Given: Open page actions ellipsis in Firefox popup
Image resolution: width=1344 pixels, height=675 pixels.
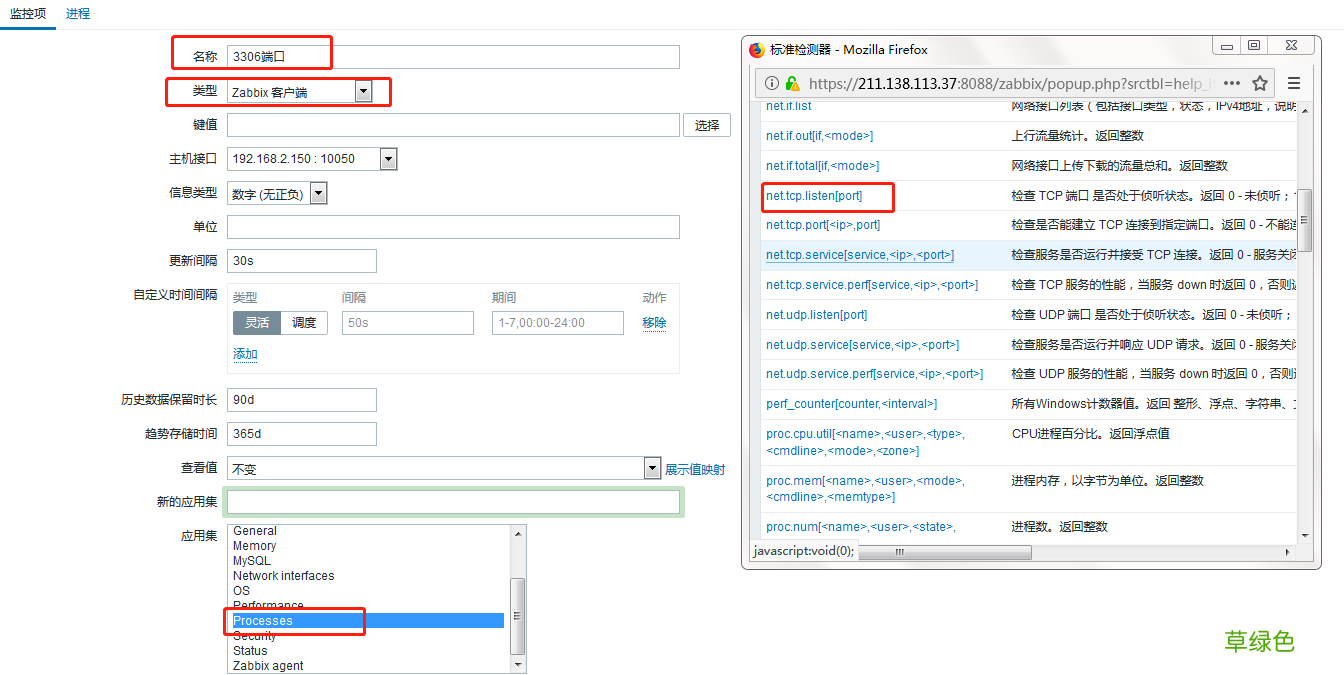Looking at the screenshot, I should (1232, 83).
